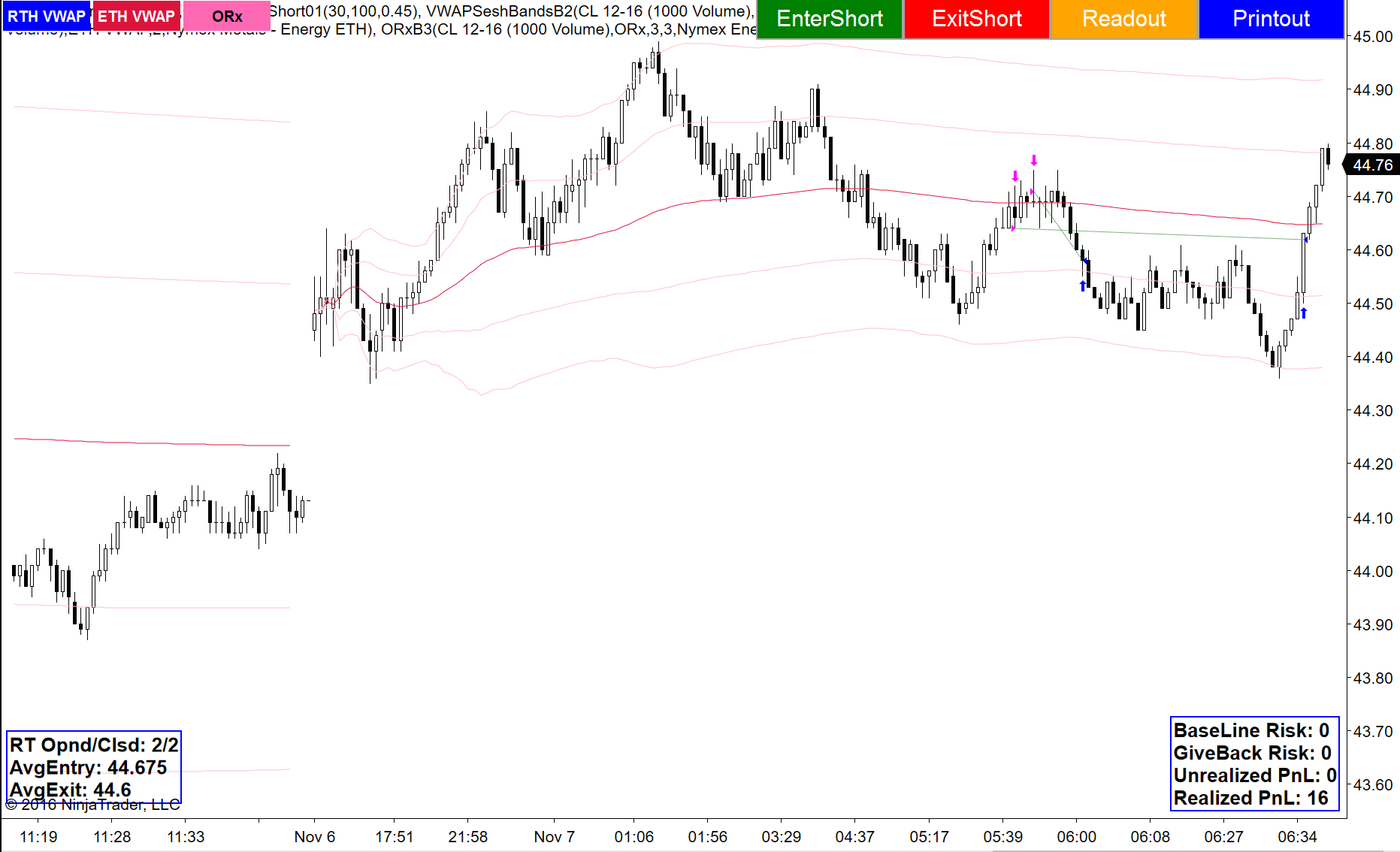Click the 44.00 price axis label
Screen dimensions: 1400x852
point(1373,572)
